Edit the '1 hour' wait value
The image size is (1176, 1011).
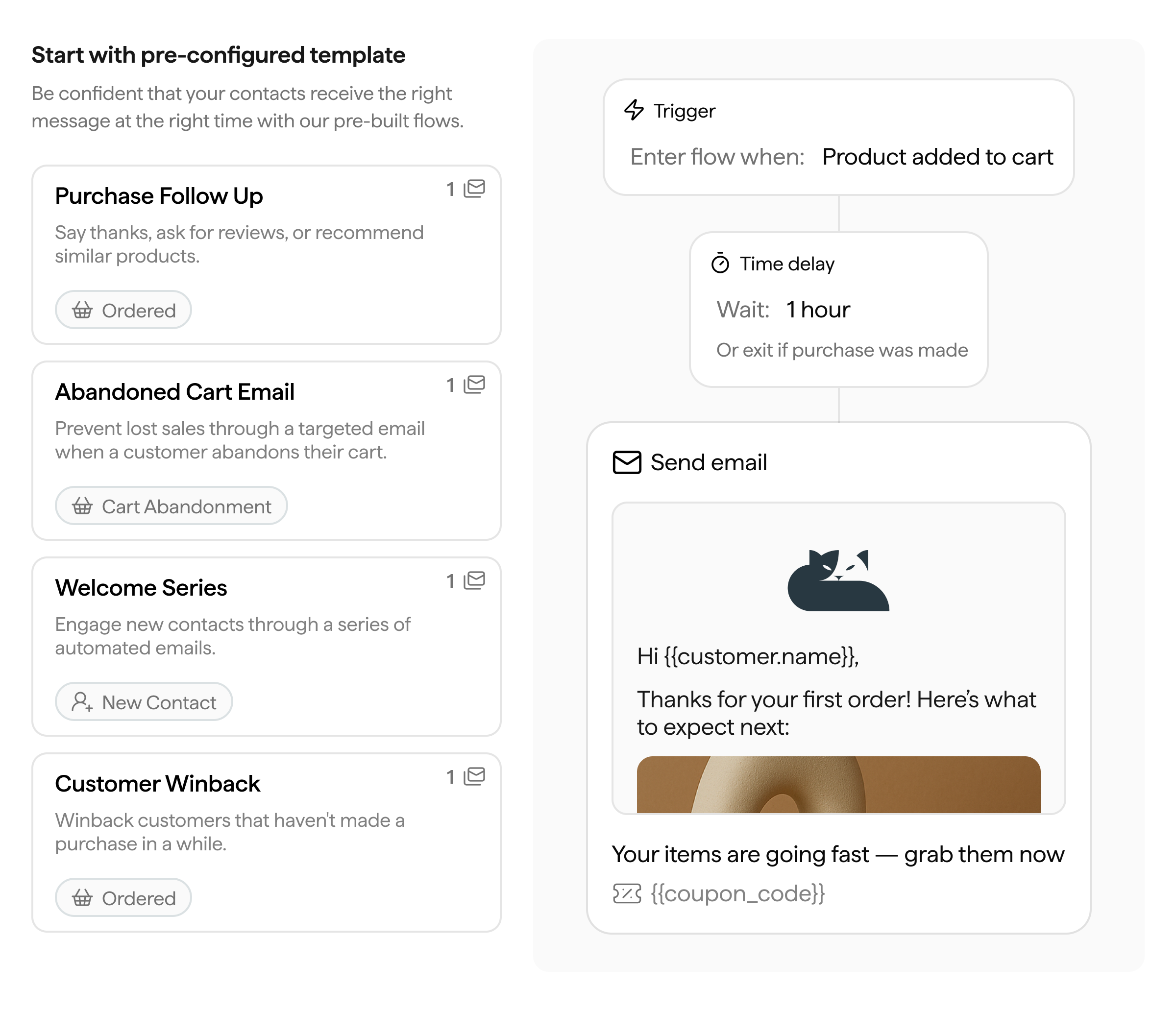[x=818, y=310]
